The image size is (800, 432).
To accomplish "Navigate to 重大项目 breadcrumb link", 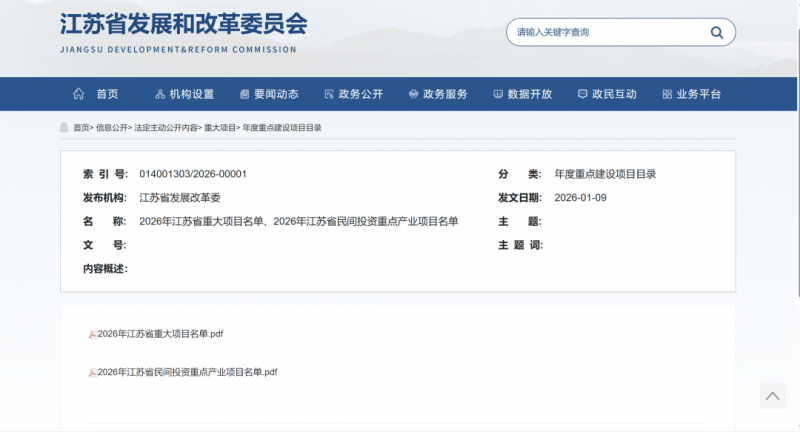I will pos(220,128).
